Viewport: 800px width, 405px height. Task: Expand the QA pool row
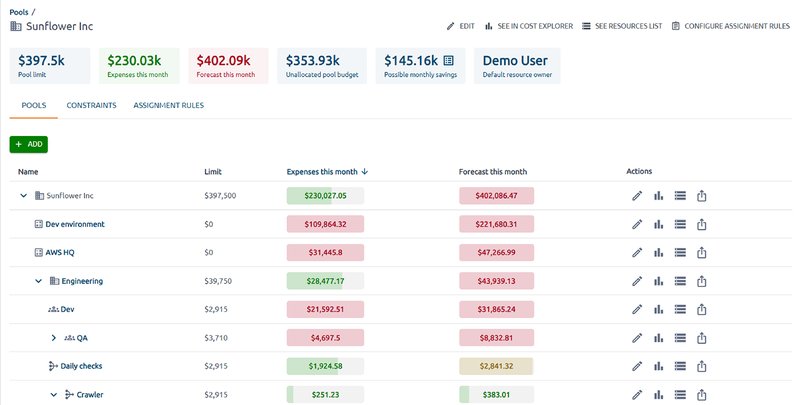[x=54, y=338]
